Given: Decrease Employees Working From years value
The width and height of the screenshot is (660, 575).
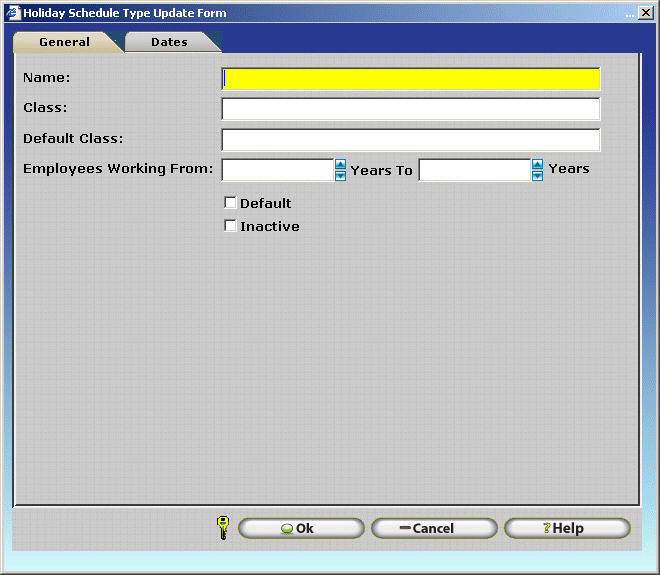Looking at the screenshot, I should (340, 176).
